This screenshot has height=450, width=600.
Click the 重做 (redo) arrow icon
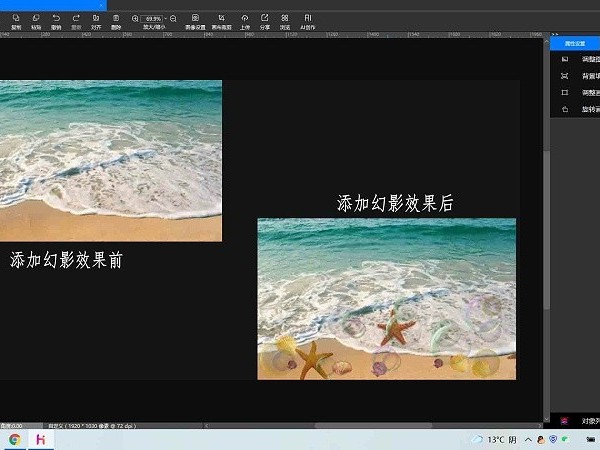(x=76, y=20)
